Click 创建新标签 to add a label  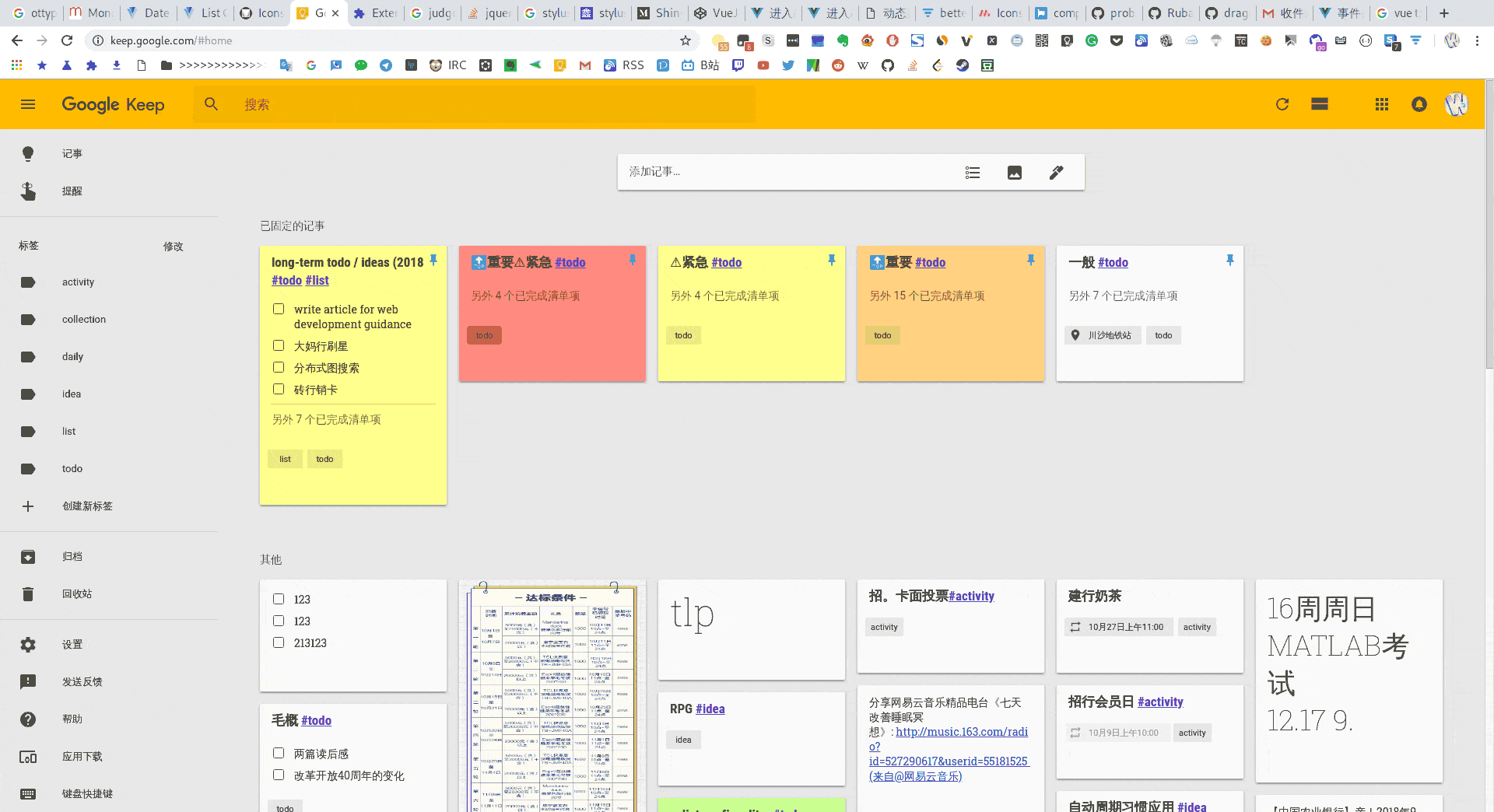pyautogui.click(x=109, y=506)
